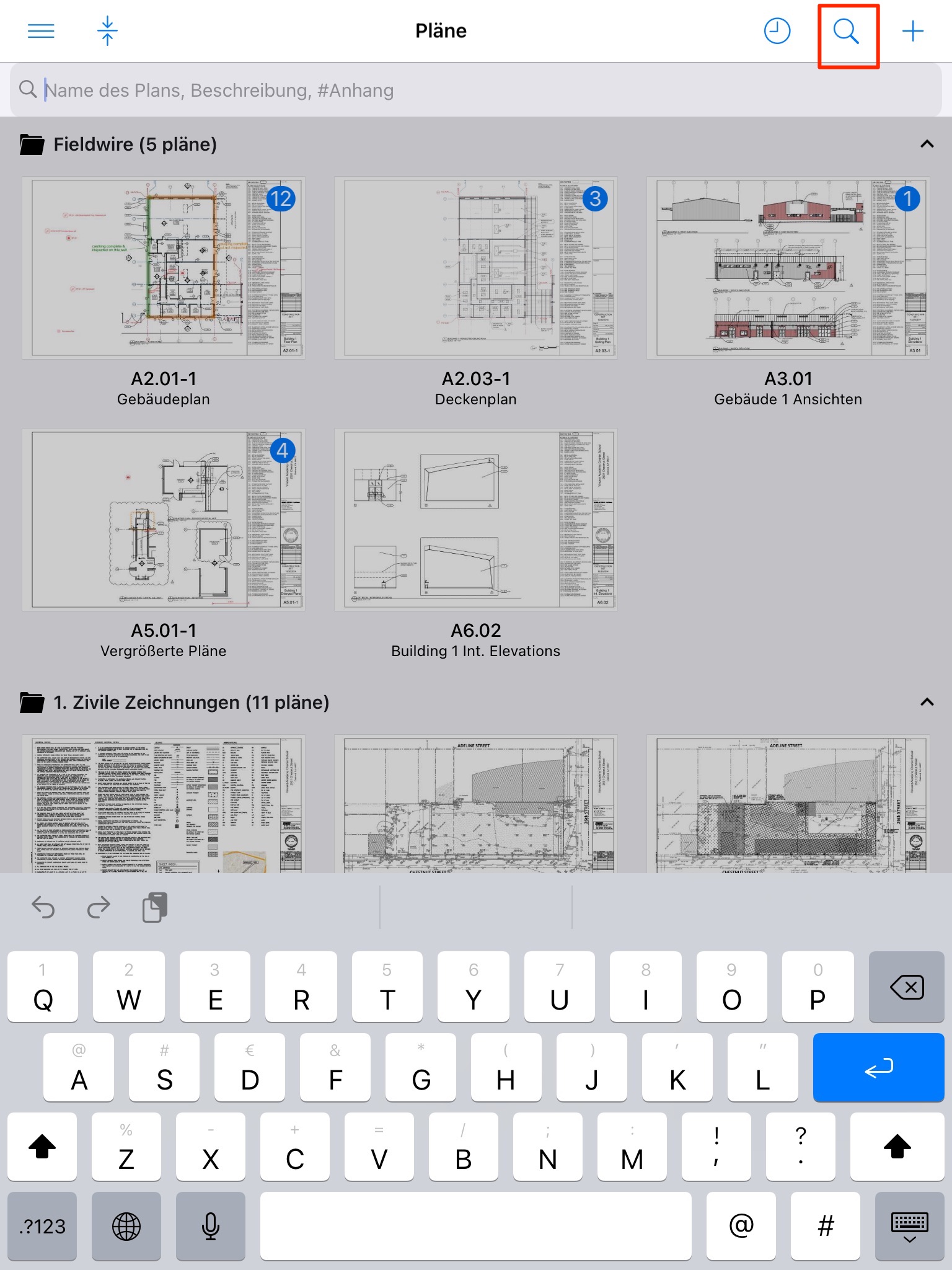Tap the Q key
The width and height of the screenshot is (952, 1270).
43,987
